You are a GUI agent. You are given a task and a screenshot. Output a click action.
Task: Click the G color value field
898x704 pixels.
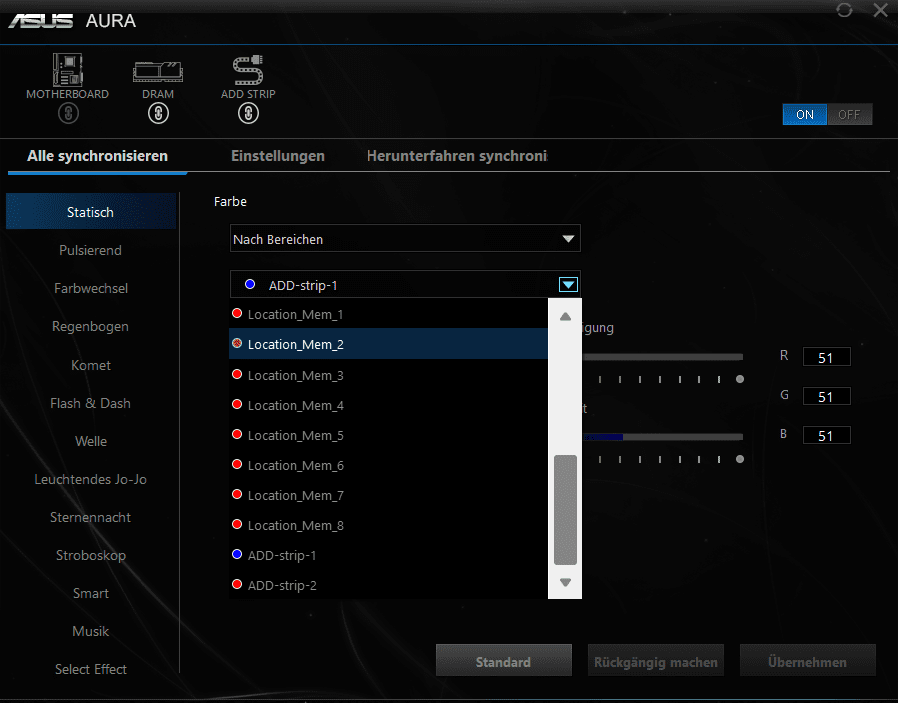826,396
